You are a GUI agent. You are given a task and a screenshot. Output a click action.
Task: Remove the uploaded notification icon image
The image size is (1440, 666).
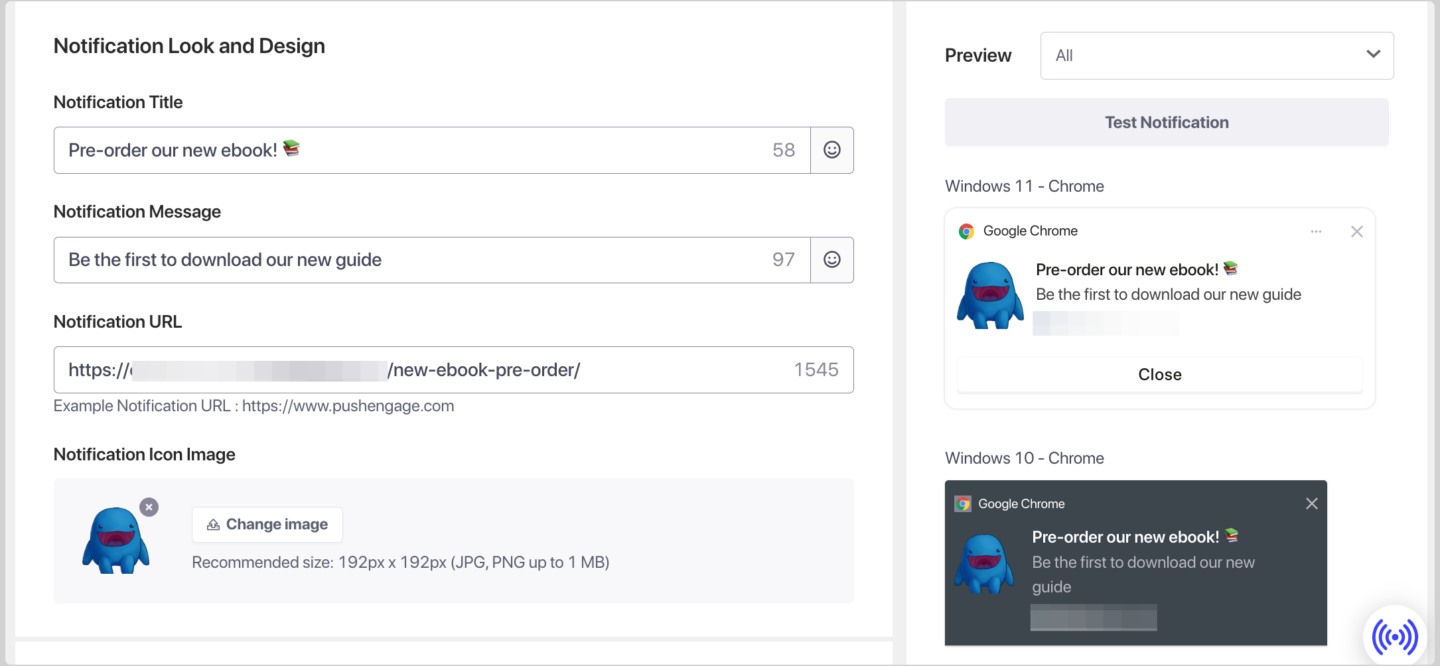tap(149, 507)
